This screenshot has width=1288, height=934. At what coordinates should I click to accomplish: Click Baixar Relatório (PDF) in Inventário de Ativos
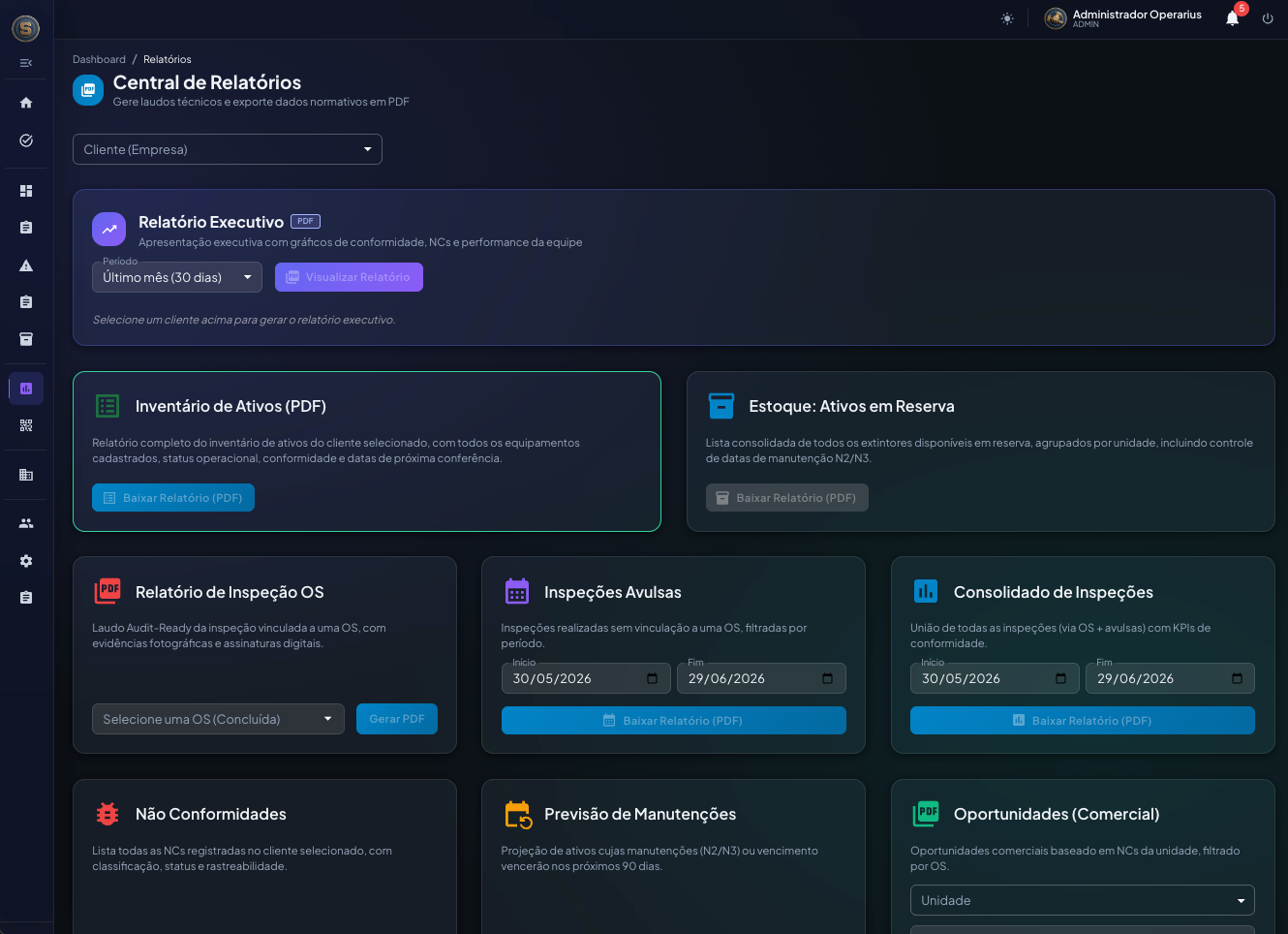[173, 497]
